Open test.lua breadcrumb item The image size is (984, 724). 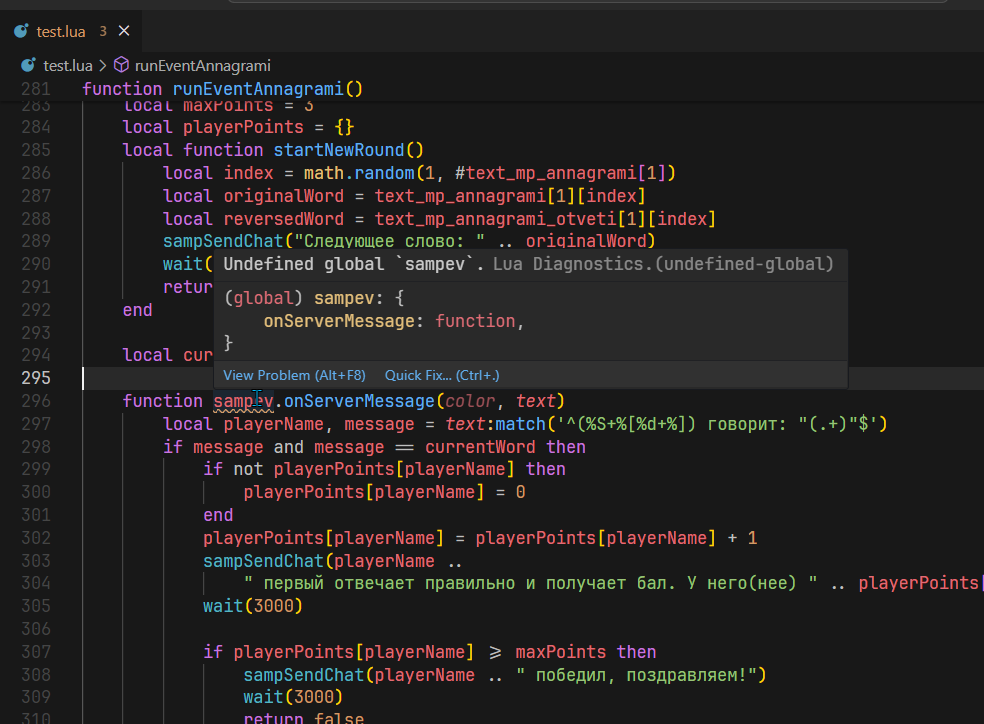coord(68,65)
